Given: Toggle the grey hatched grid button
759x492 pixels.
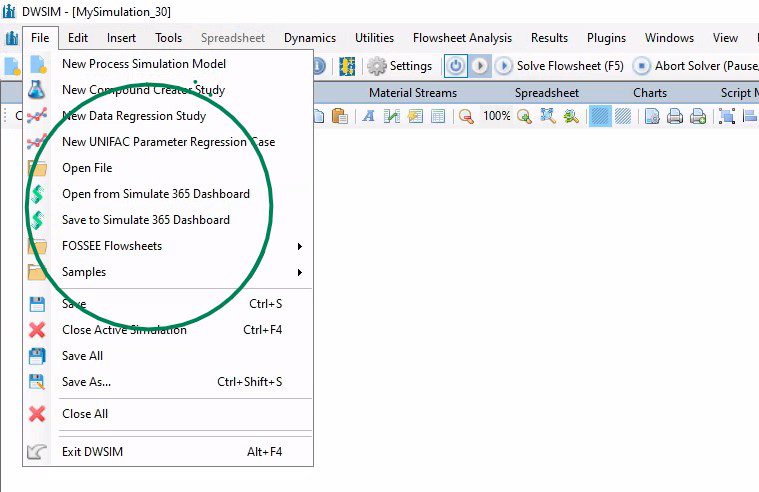Looking at the screenshot, I should tap(622, 116).
